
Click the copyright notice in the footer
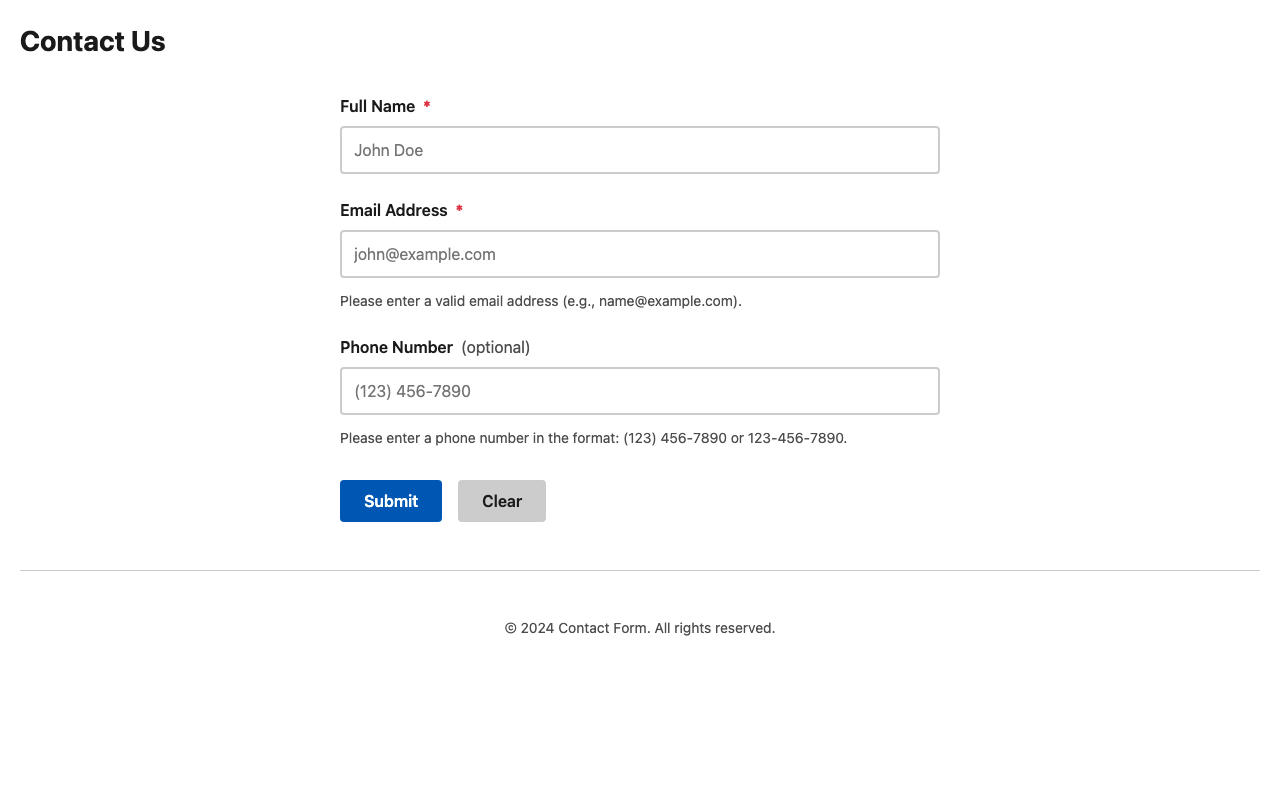pyautogui.click(x=640, y=628)
